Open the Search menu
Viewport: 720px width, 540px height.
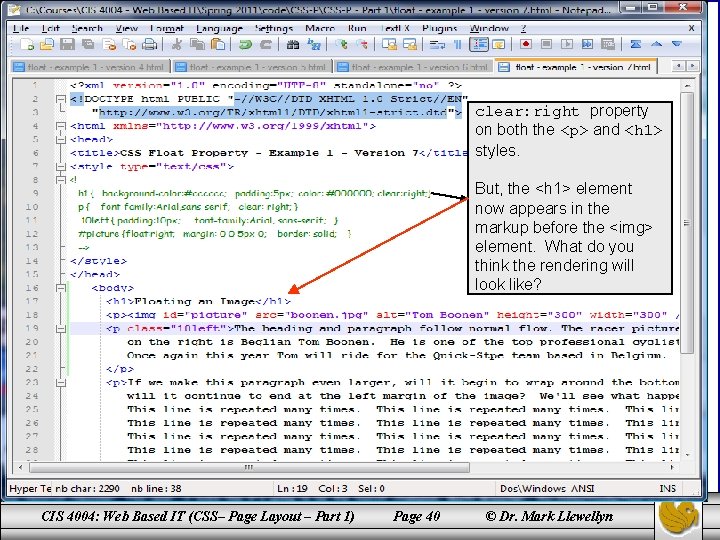point(87,28)
